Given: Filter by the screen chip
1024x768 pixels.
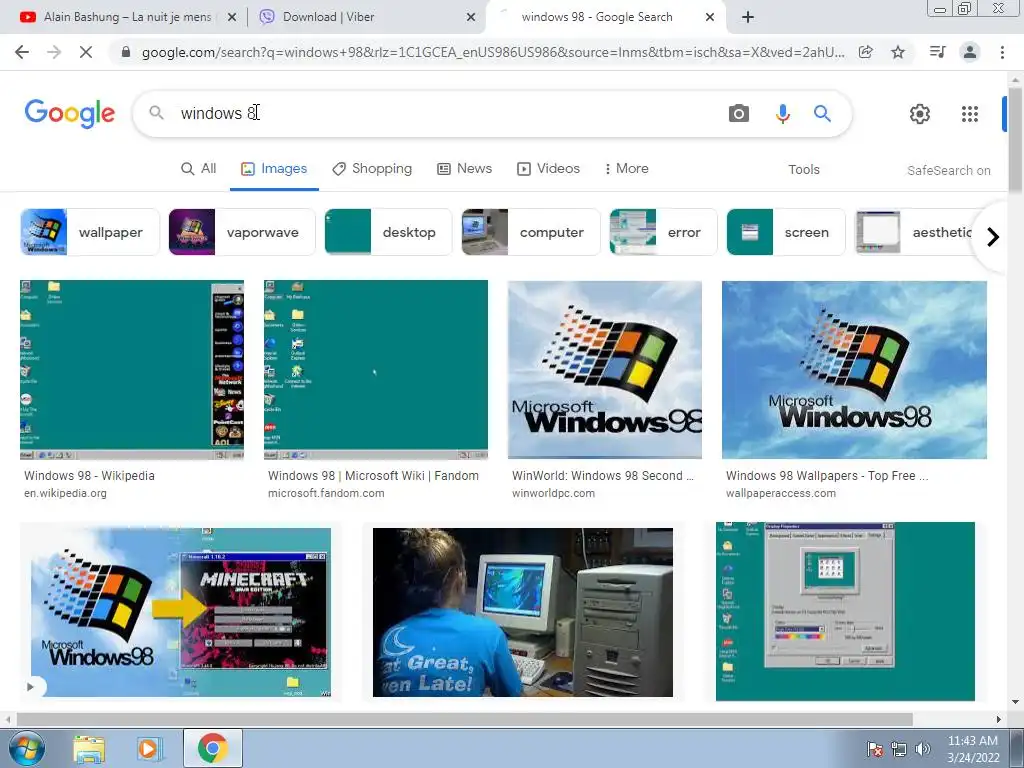Looking at the screenshot, I should pos(786,232).
